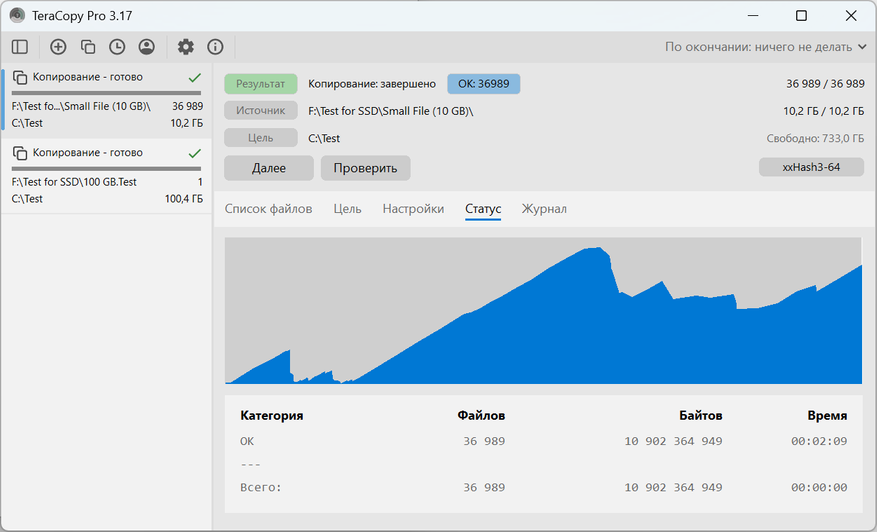Click the copy files toolbar icon
877x532 pixels.
88,47
